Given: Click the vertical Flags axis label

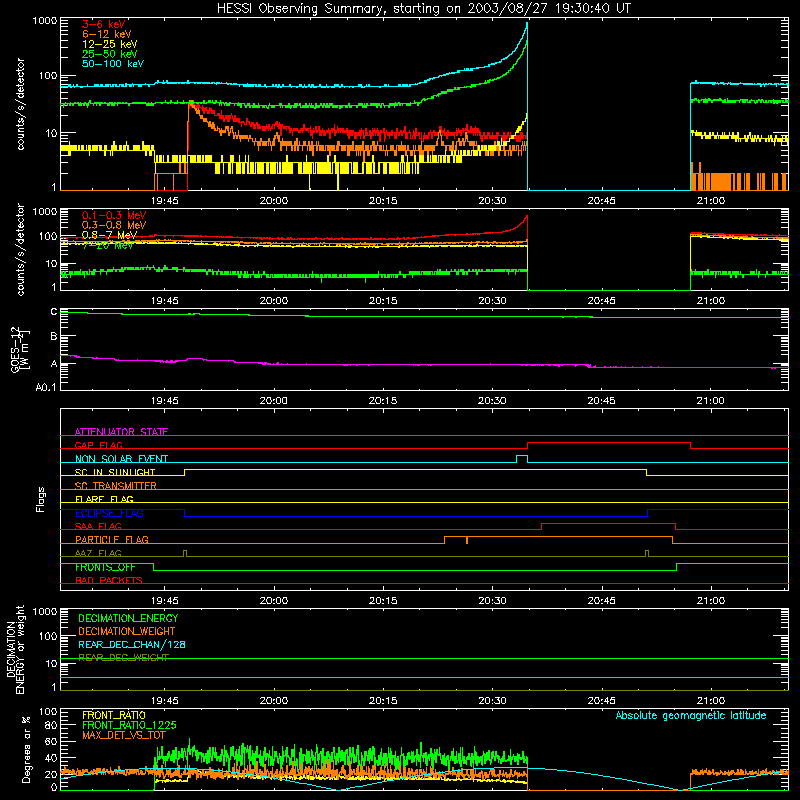Looking at the screenshot, I should pyautogui.click(x=40, y=499).
